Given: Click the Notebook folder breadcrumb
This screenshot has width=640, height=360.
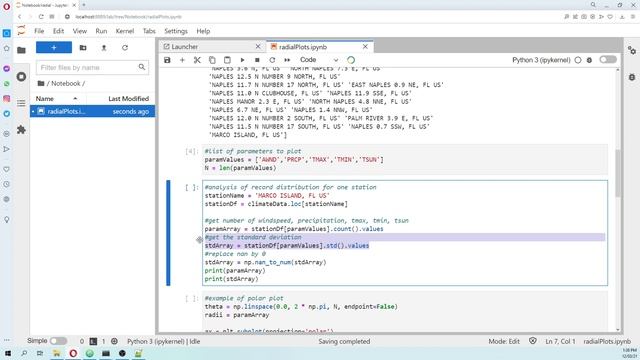Looking at the screenshot, I should tap(66, 83).
